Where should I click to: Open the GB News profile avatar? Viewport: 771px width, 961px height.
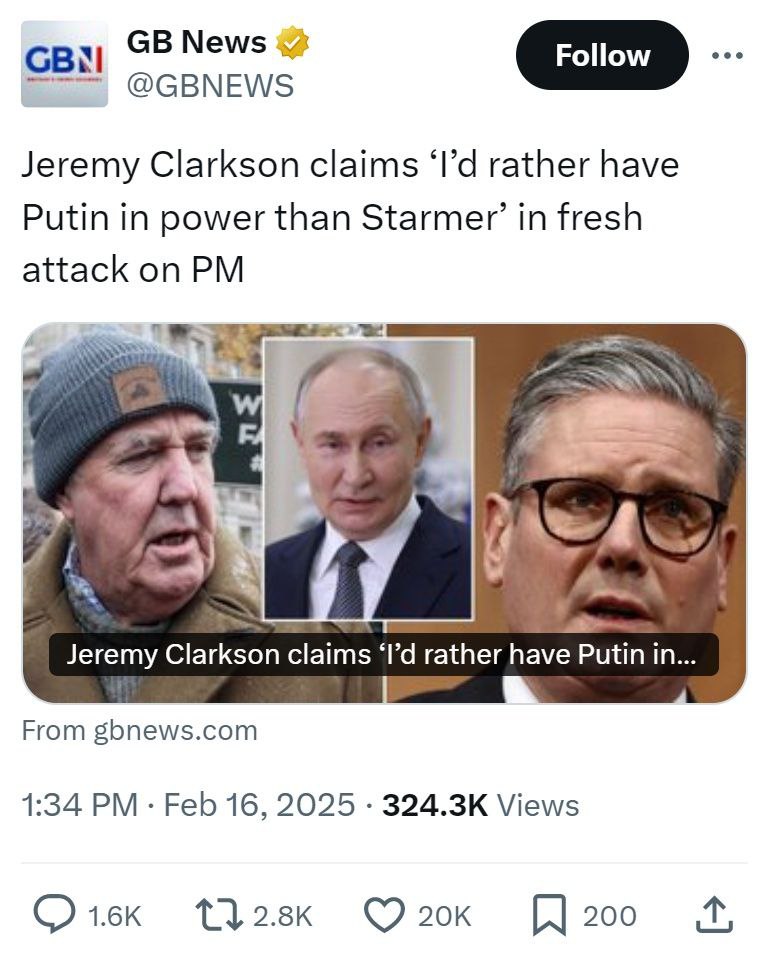[x=64, y=64]
